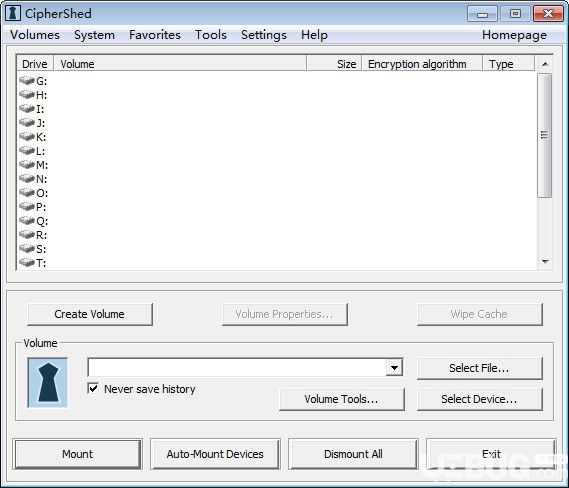Open the Tools menu
569x488 pixels.
[x=211, y=35]
